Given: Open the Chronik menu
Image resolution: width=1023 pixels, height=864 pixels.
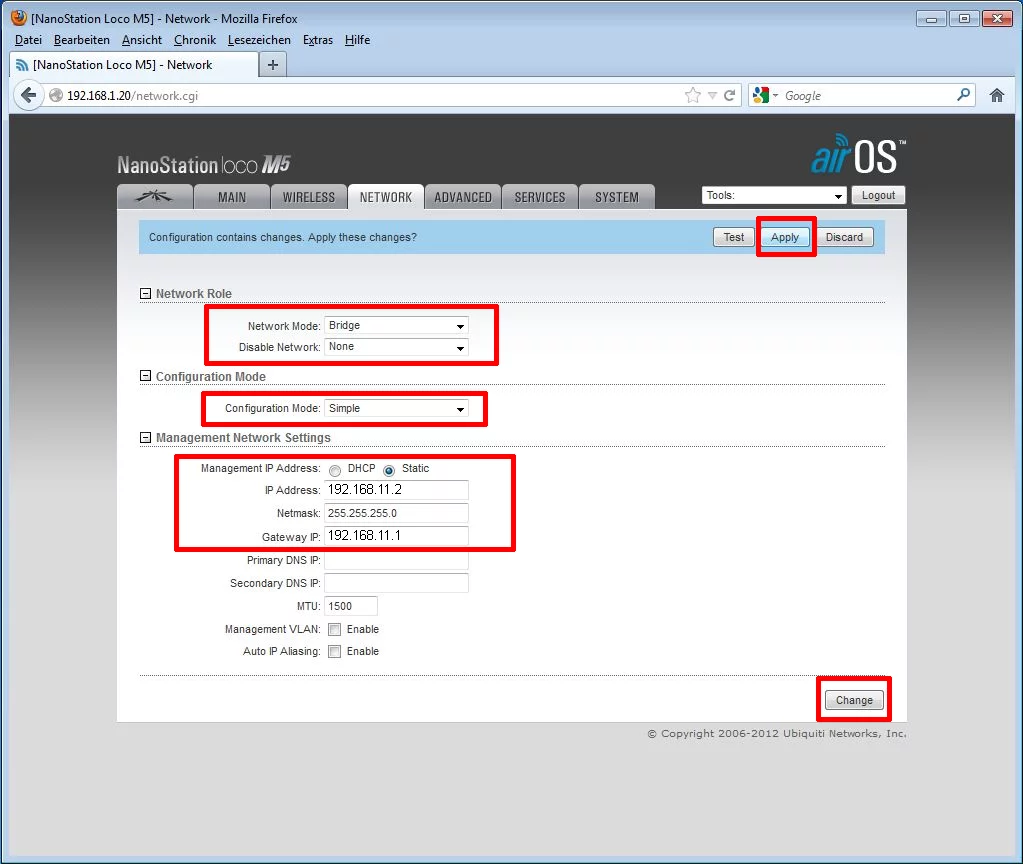Looking at the screenshot, I should click(194, 40).
